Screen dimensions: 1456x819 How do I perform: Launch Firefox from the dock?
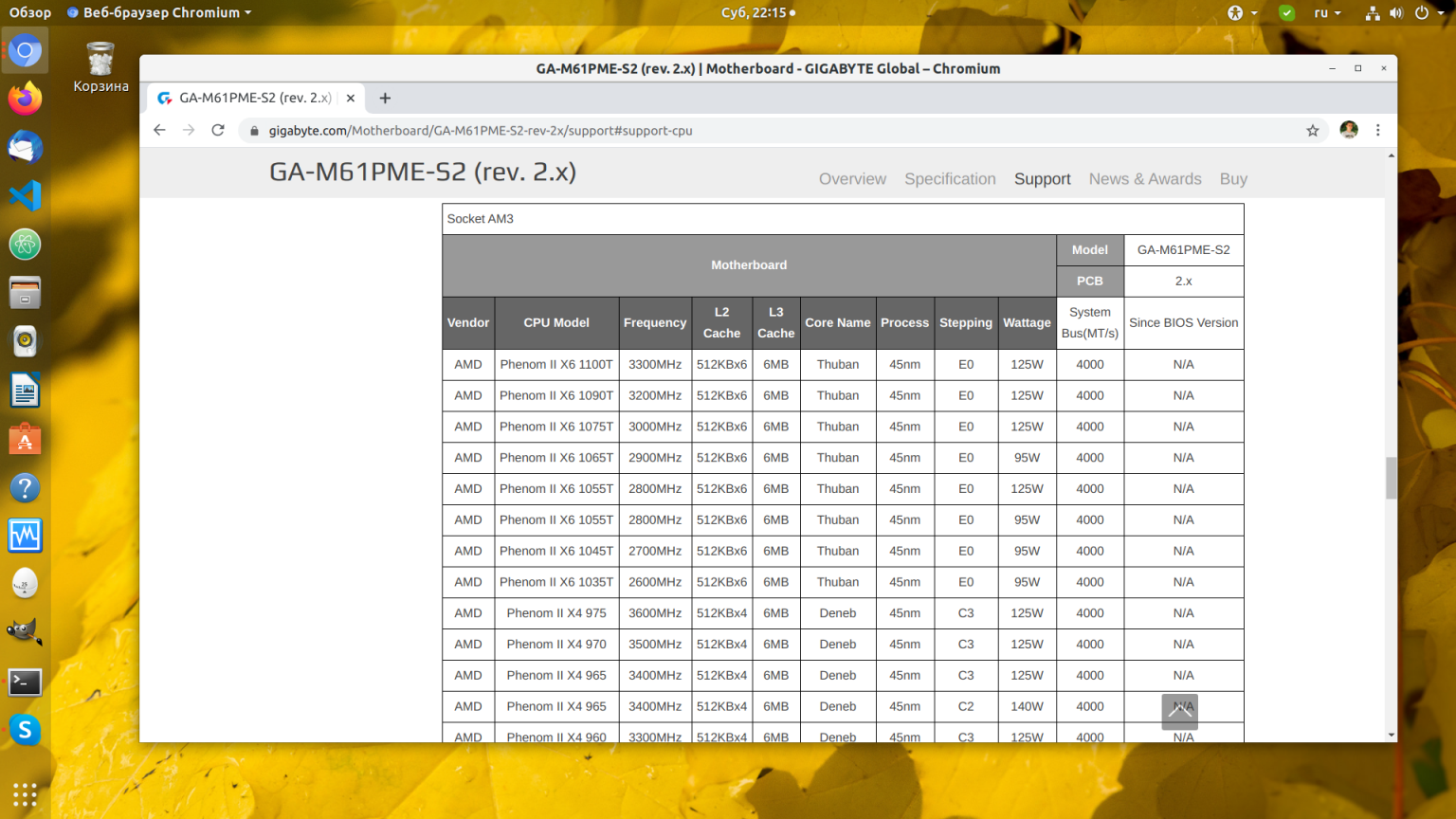click(26, 99)
